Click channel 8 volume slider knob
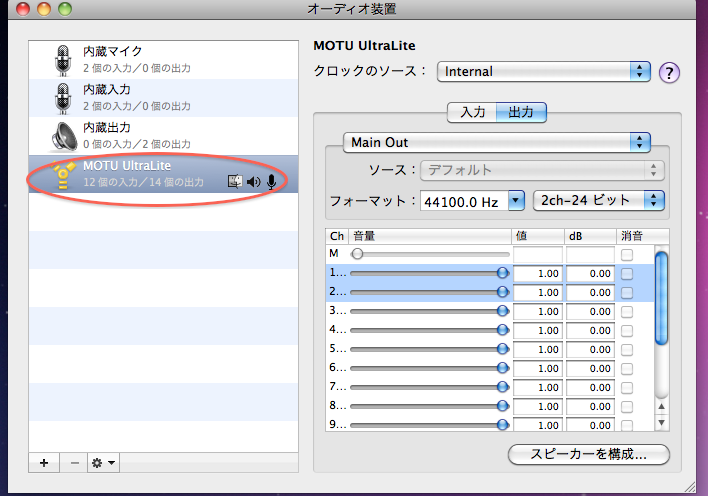This screenshot has width=708, height=496. 503,406
